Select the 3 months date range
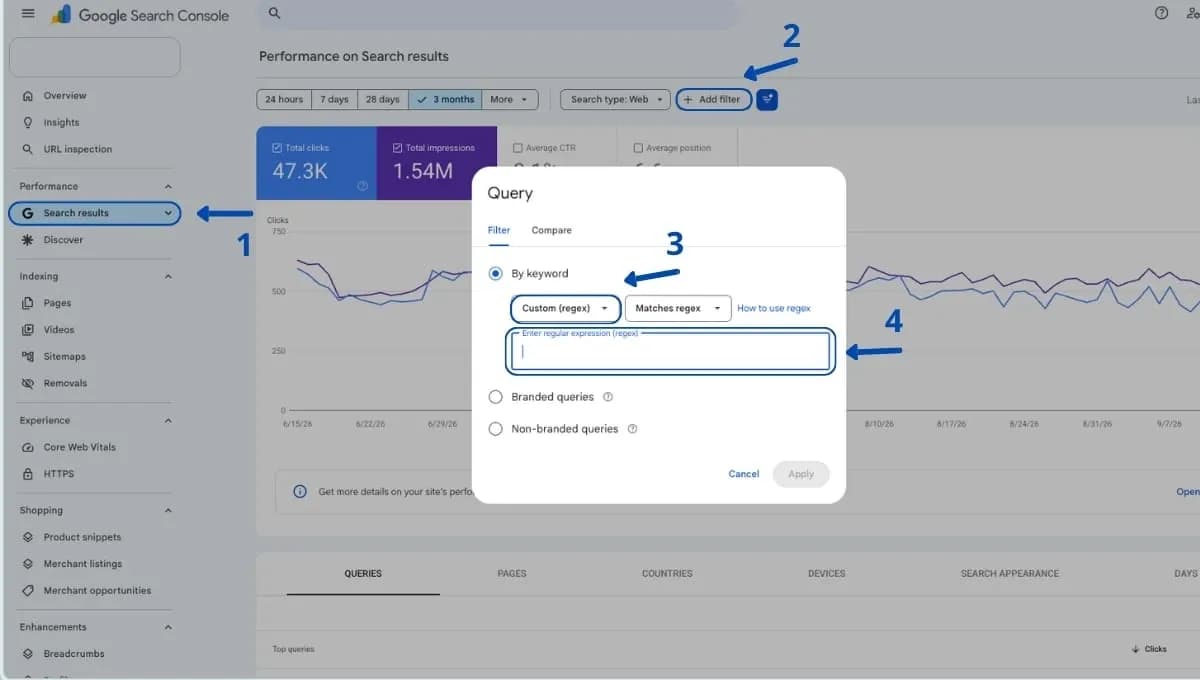This screenshot has width=1200, height=680. point(445,99)
